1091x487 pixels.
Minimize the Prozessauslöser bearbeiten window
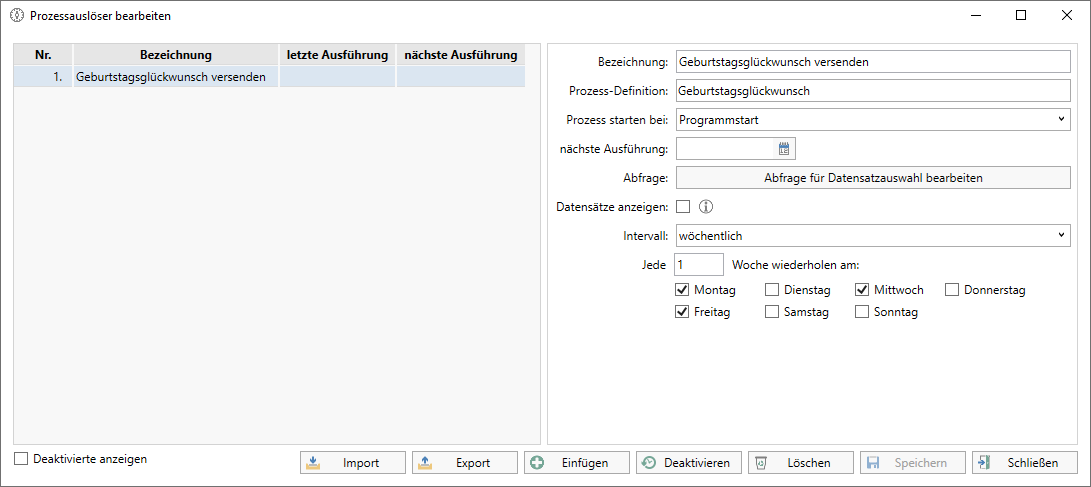[975, 15]
